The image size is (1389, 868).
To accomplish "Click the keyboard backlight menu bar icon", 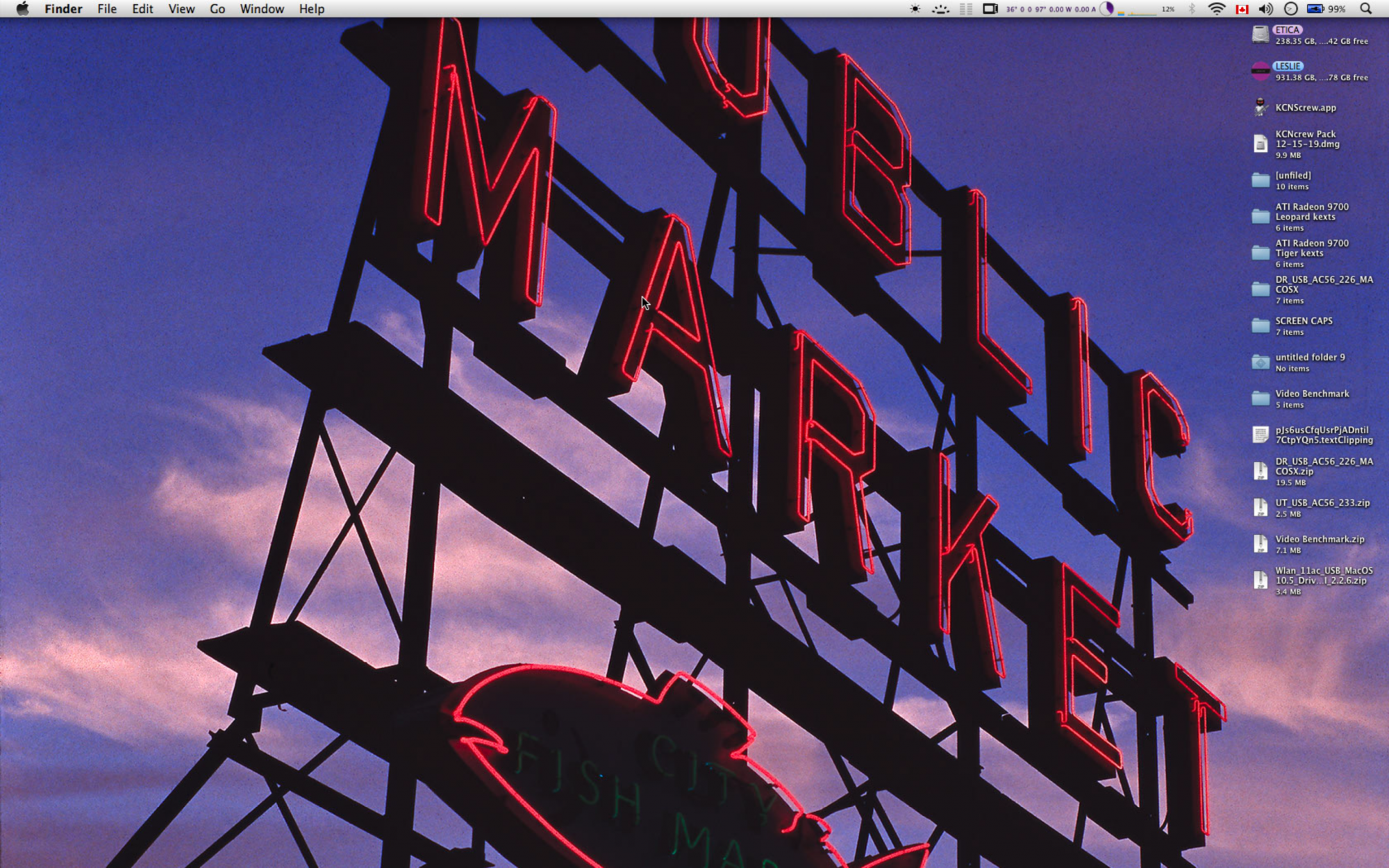I will point(940,9).
